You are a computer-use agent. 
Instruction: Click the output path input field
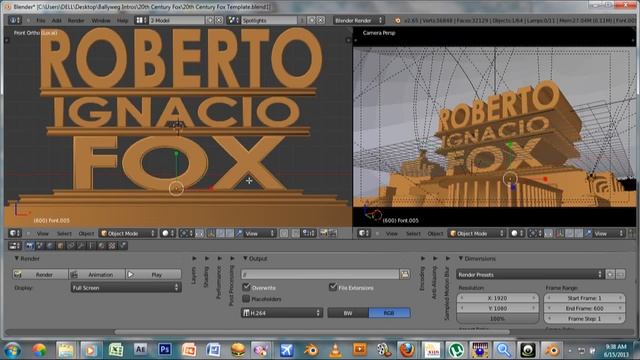[320, 275]
